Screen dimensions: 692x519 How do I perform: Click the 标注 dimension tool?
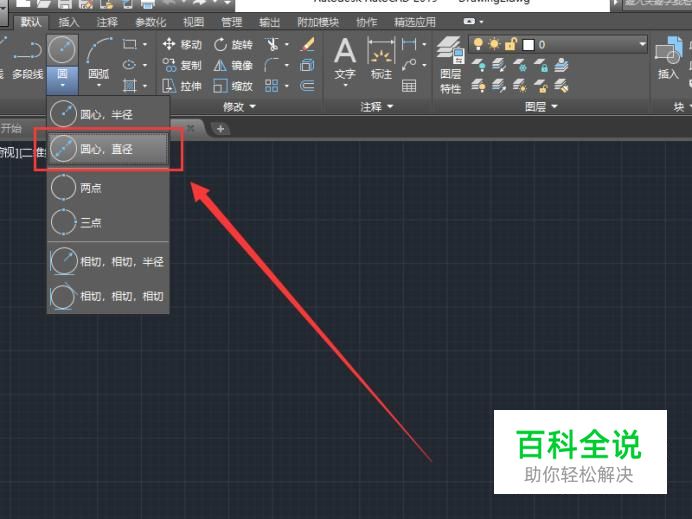coord(381,60)
